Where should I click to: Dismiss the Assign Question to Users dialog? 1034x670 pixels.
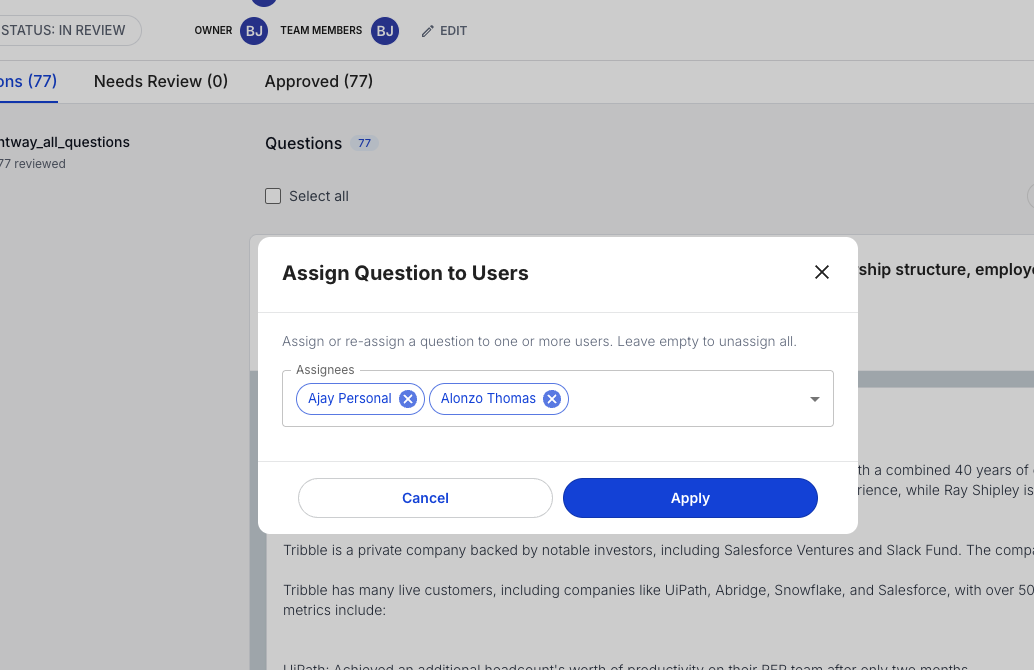[822, 272]
